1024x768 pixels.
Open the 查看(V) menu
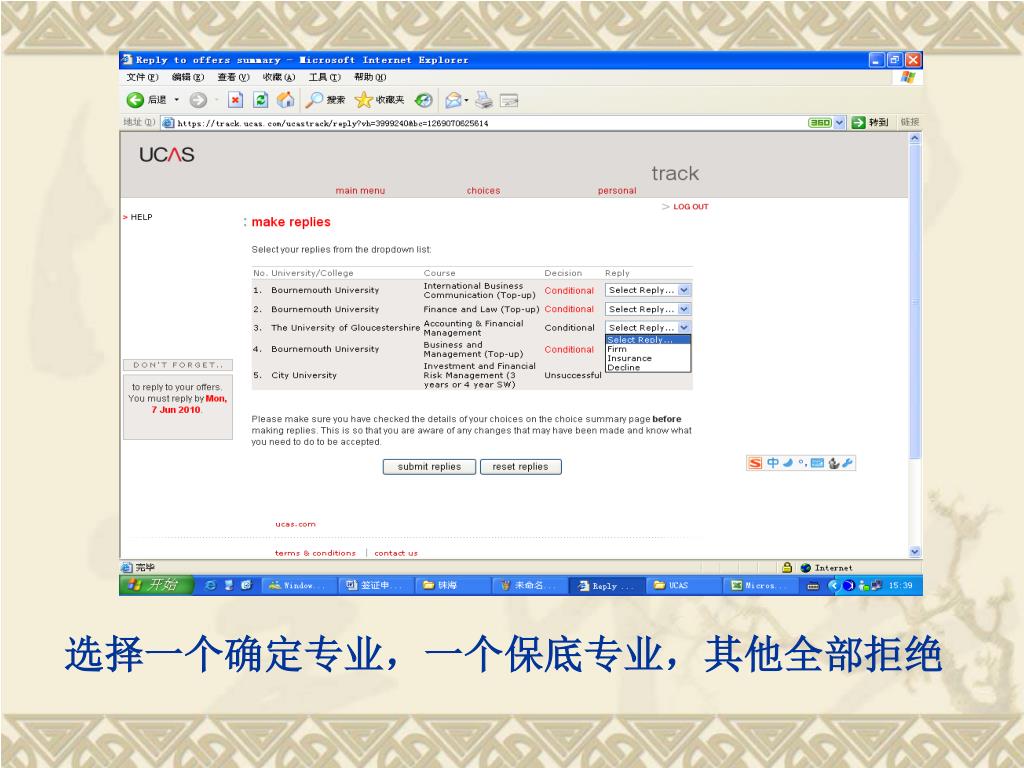234,77
